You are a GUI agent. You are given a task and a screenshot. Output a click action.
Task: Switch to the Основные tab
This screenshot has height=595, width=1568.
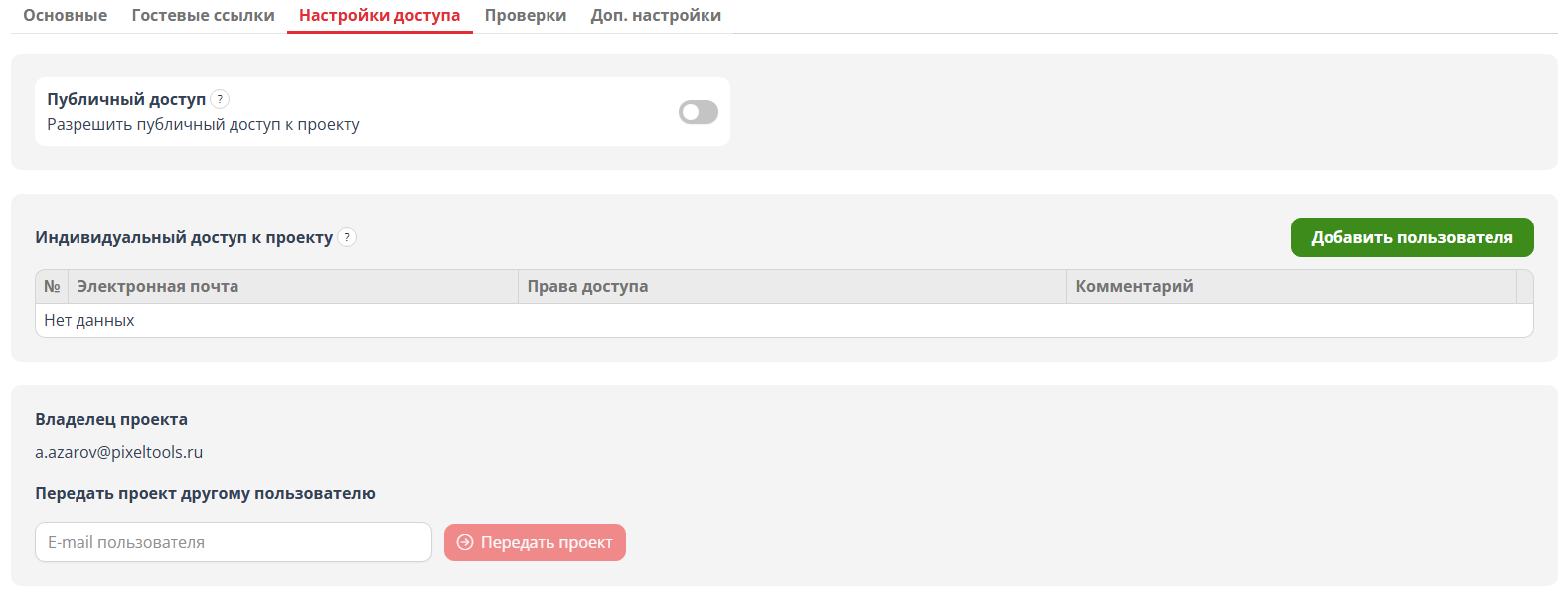[x=64, y=15]
